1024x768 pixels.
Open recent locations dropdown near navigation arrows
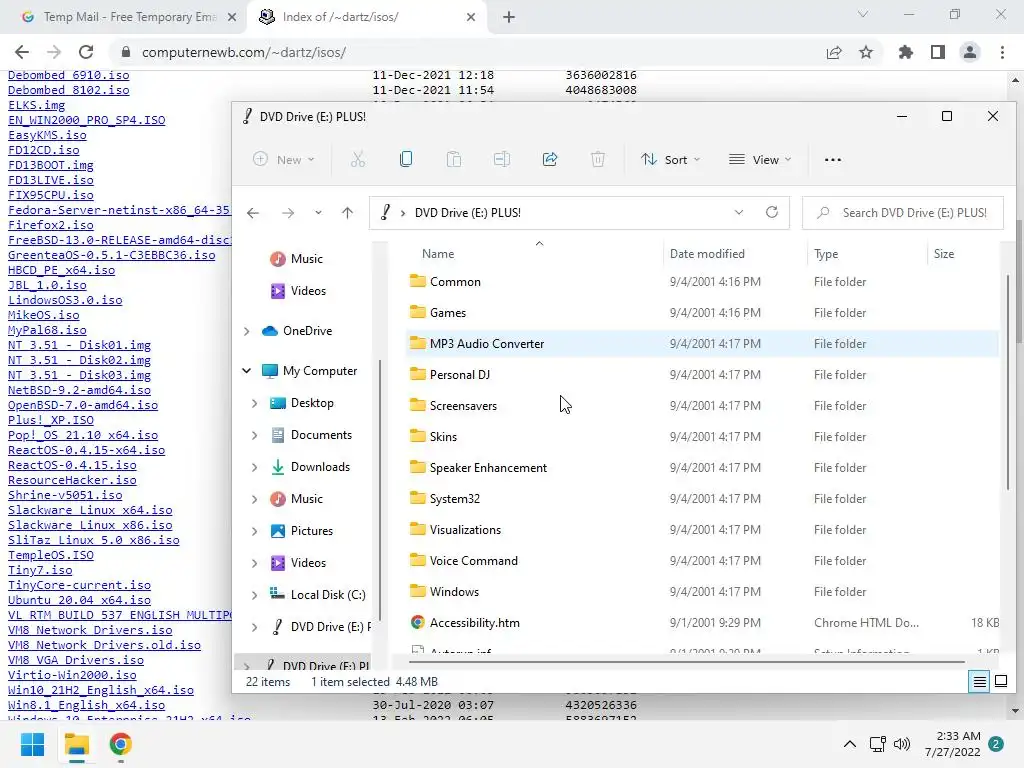click(x=318, y=213)
